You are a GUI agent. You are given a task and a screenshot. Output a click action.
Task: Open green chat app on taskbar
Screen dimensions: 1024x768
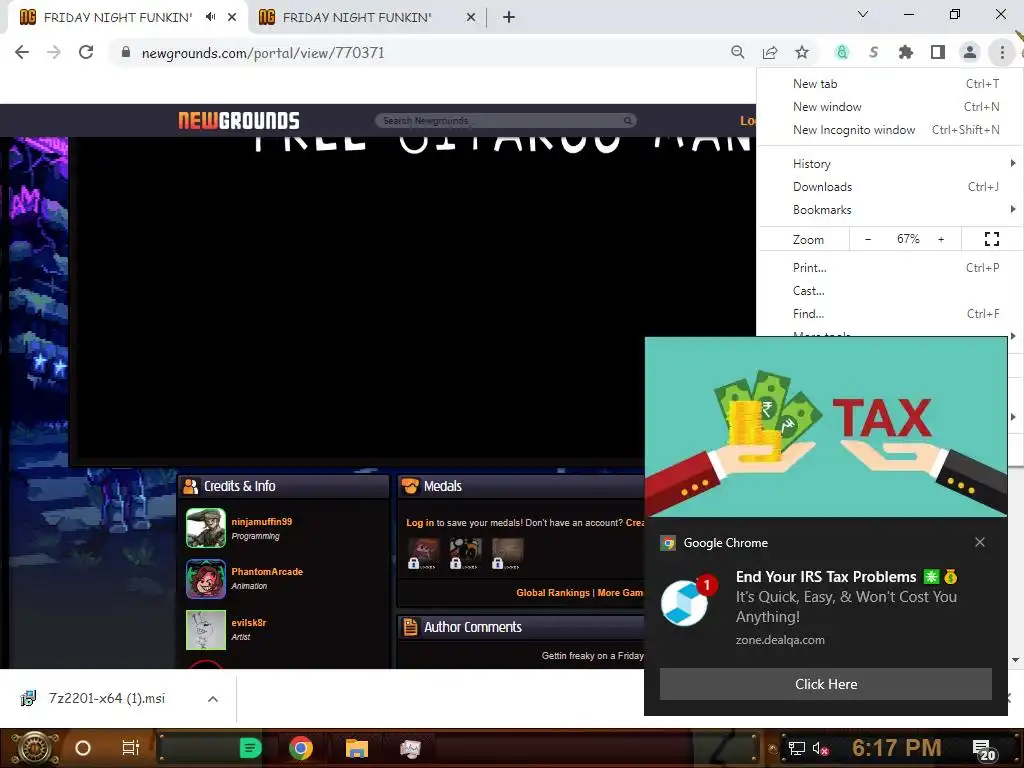[250, 748]
